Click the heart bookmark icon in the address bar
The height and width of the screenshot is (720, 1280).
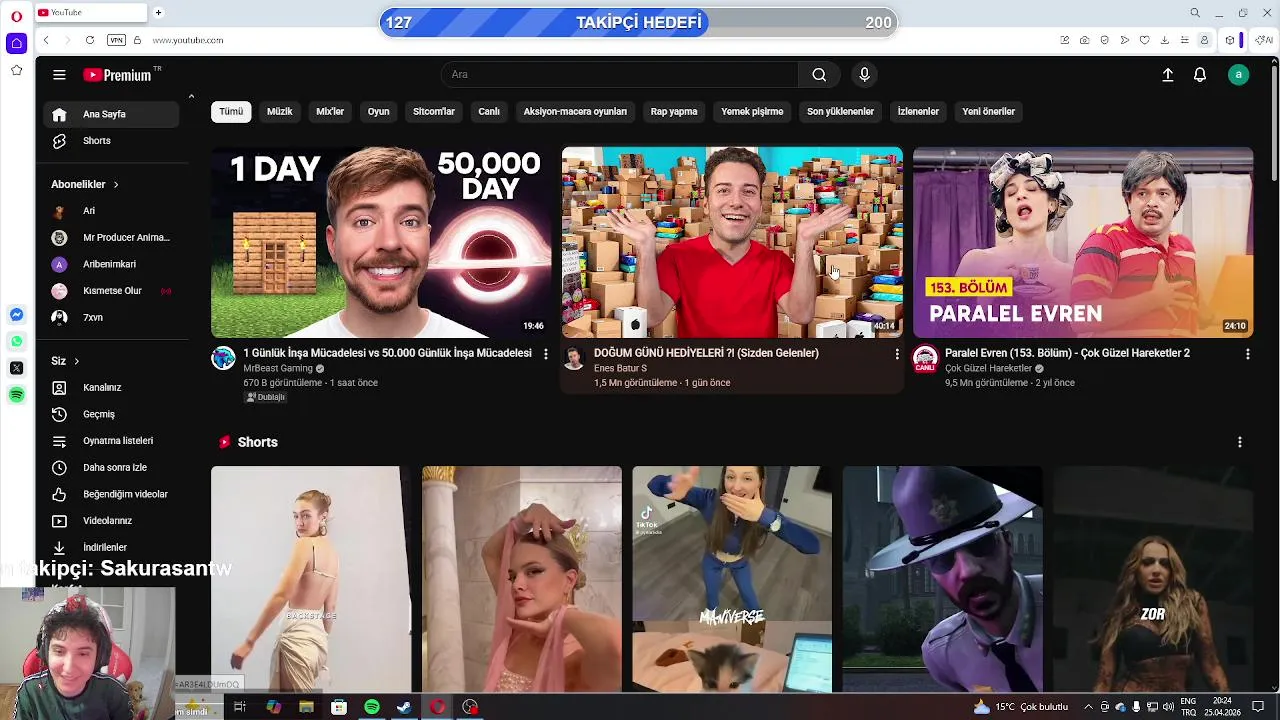click(1144, 40)
